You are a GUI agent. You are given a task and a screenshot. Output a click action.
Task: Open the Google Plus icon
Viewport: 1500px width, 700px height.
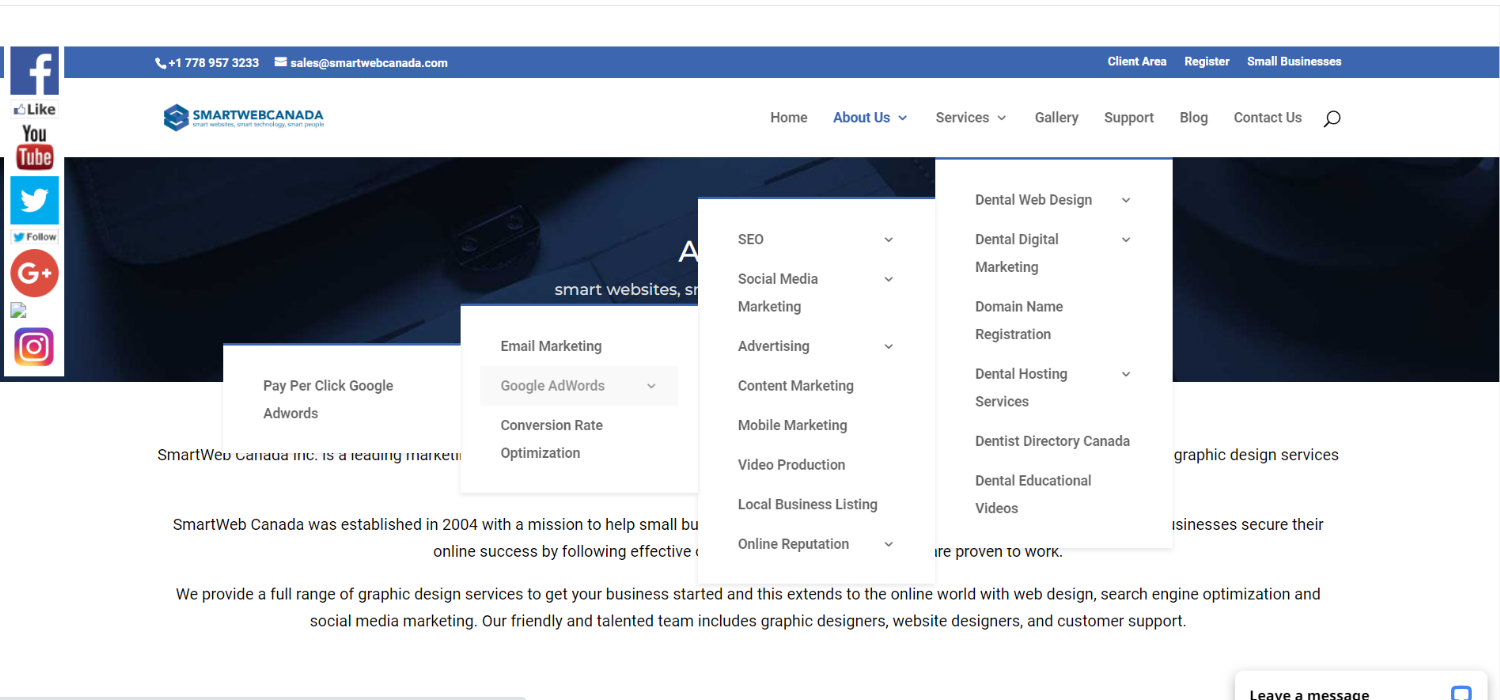(x=35, y=274)
